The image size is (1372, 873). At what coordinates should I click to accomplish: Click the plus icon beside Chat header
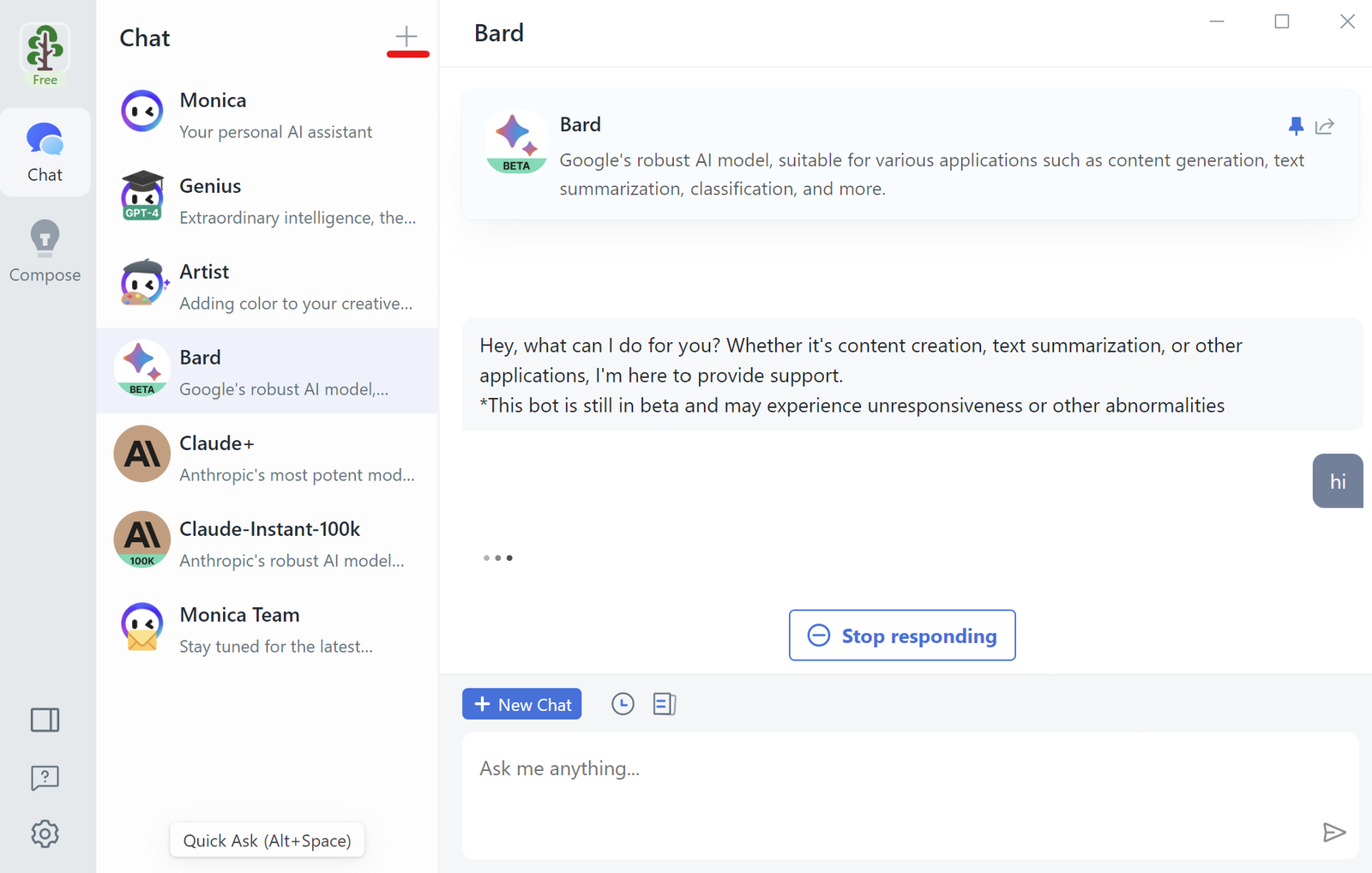click(406, 37)
